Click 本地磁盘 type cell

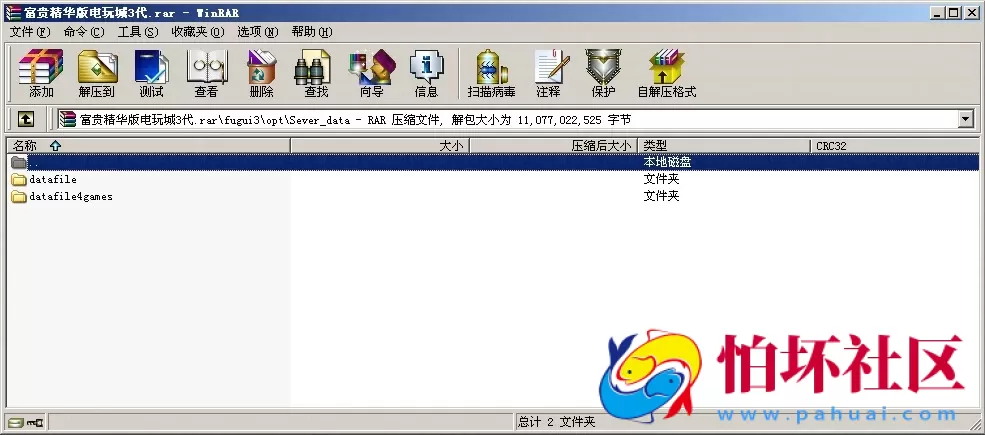pyautogui.click(x=667, y=162)
